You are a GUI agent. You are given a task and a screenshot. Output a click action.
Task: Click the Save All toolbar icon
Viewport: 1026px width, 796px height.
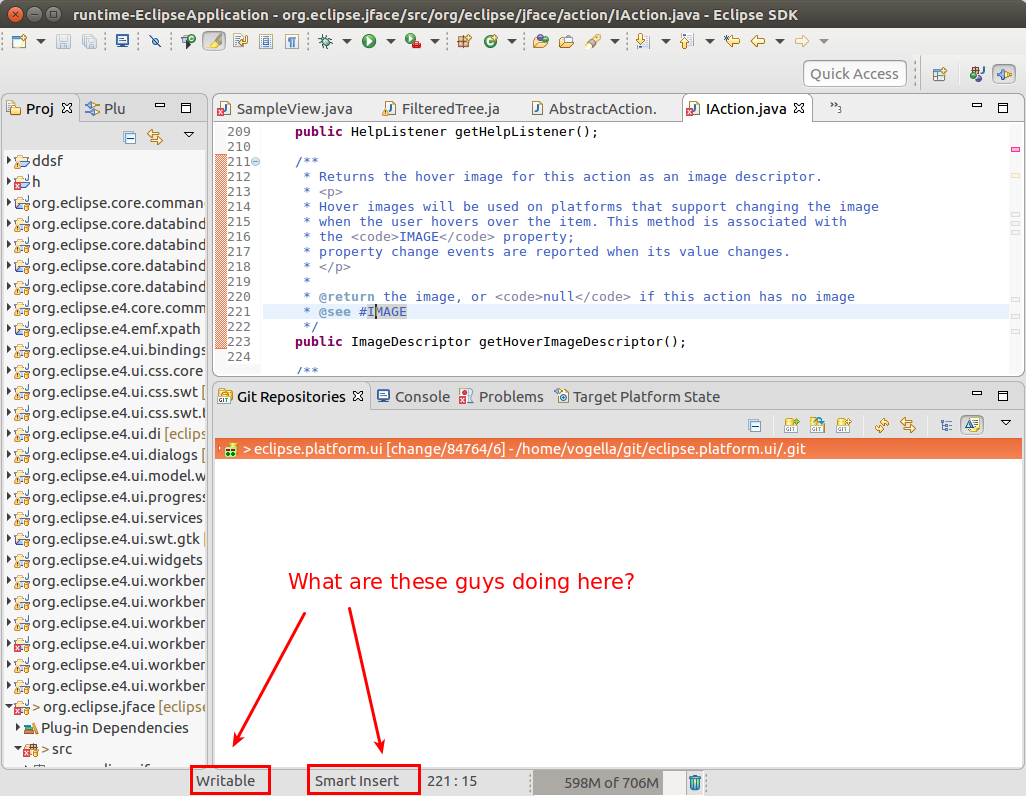coord(89,41)
